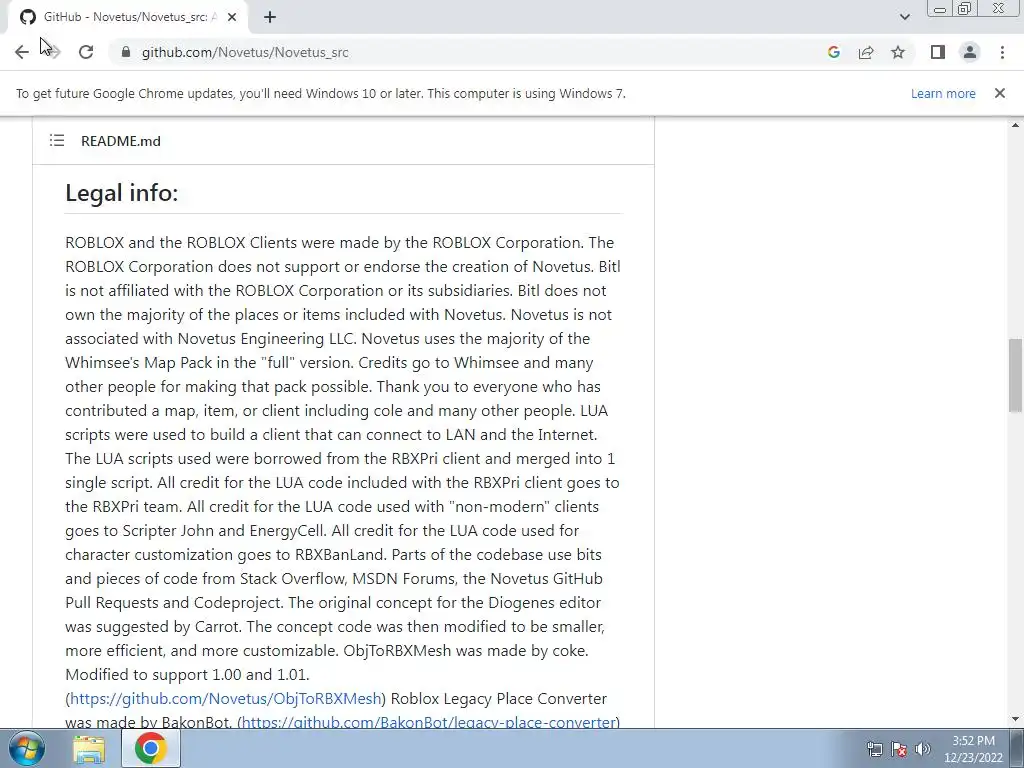
Task: Dismiss the Chrome update notification bar
Action: click(x=999, y=93)
